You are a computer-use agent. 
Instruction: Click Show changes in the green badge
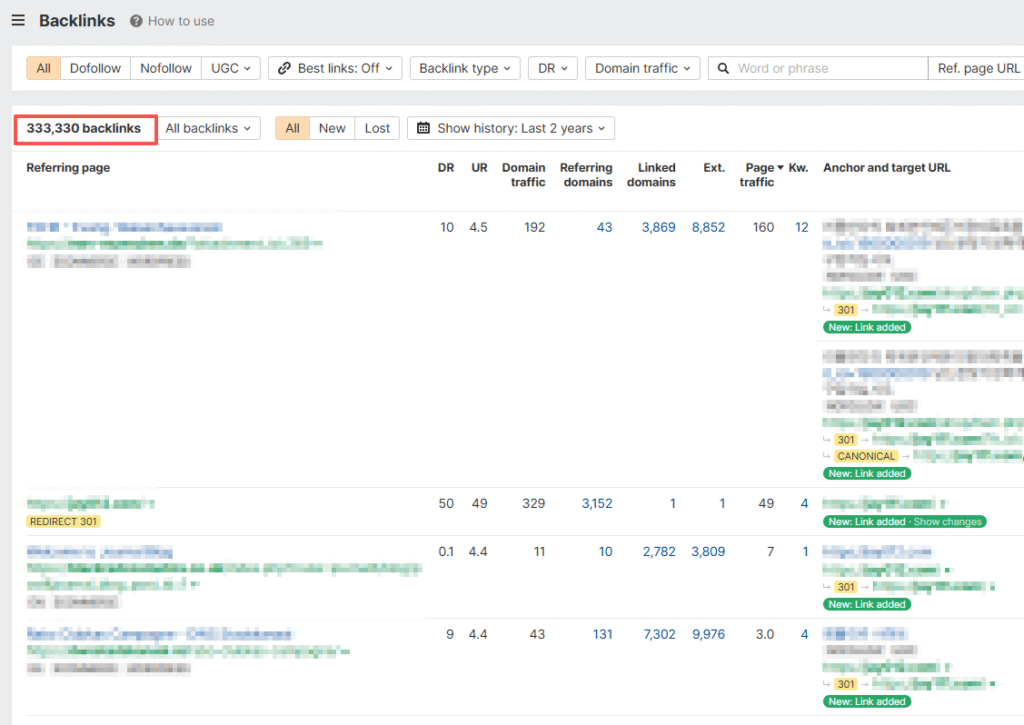click(x=948, y=522)
